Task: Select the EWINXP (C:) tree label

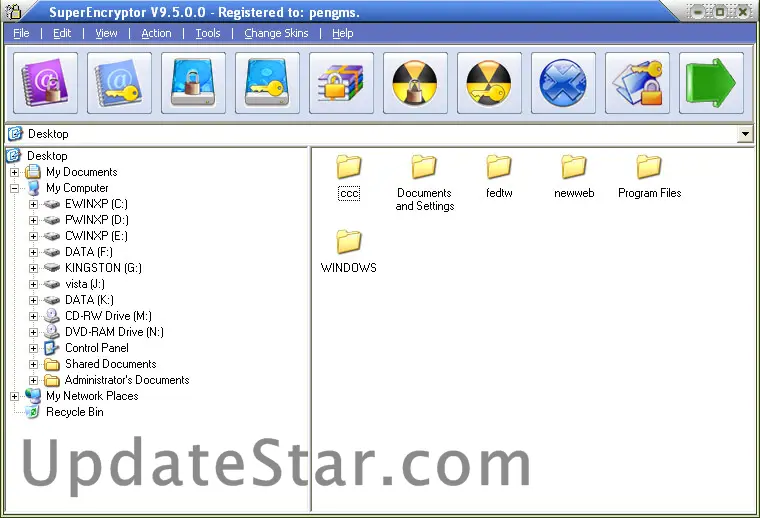Action: pyautogui.click(x=96, y=204)
